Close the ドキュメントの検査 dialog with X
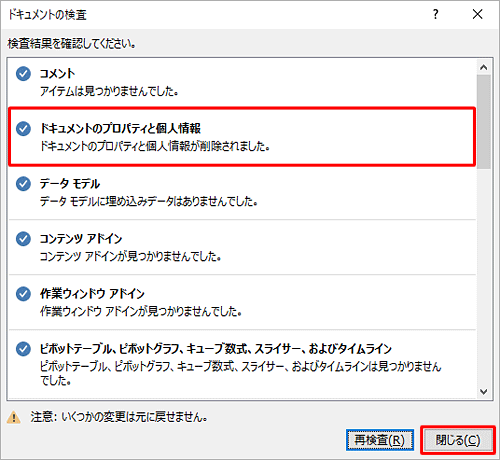The image size is (500, 460). 477,14
